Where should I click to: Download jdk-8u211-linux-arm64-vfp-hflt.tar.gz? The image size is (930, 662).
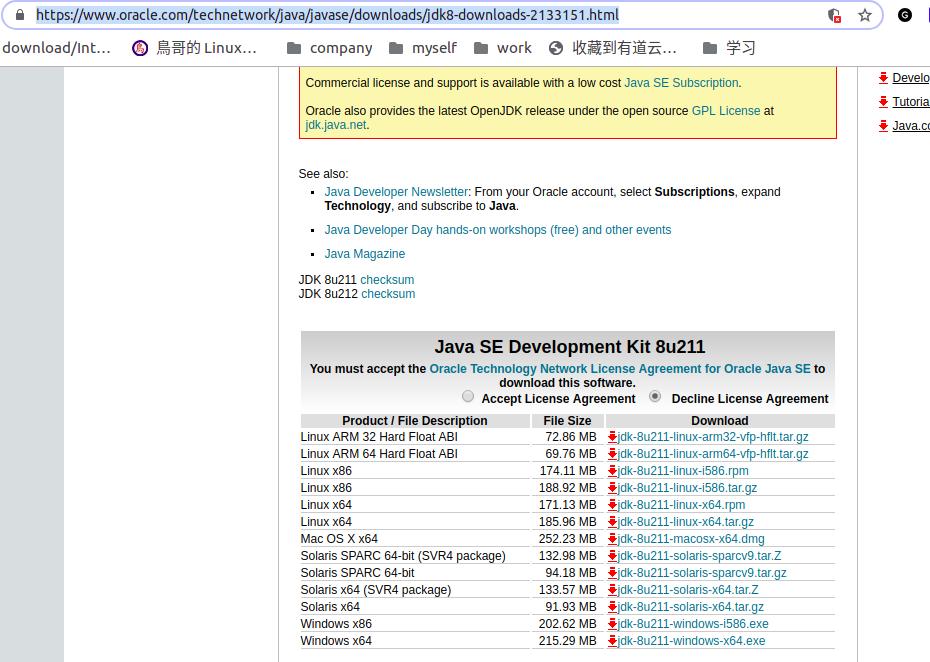(x=713, y=454)
